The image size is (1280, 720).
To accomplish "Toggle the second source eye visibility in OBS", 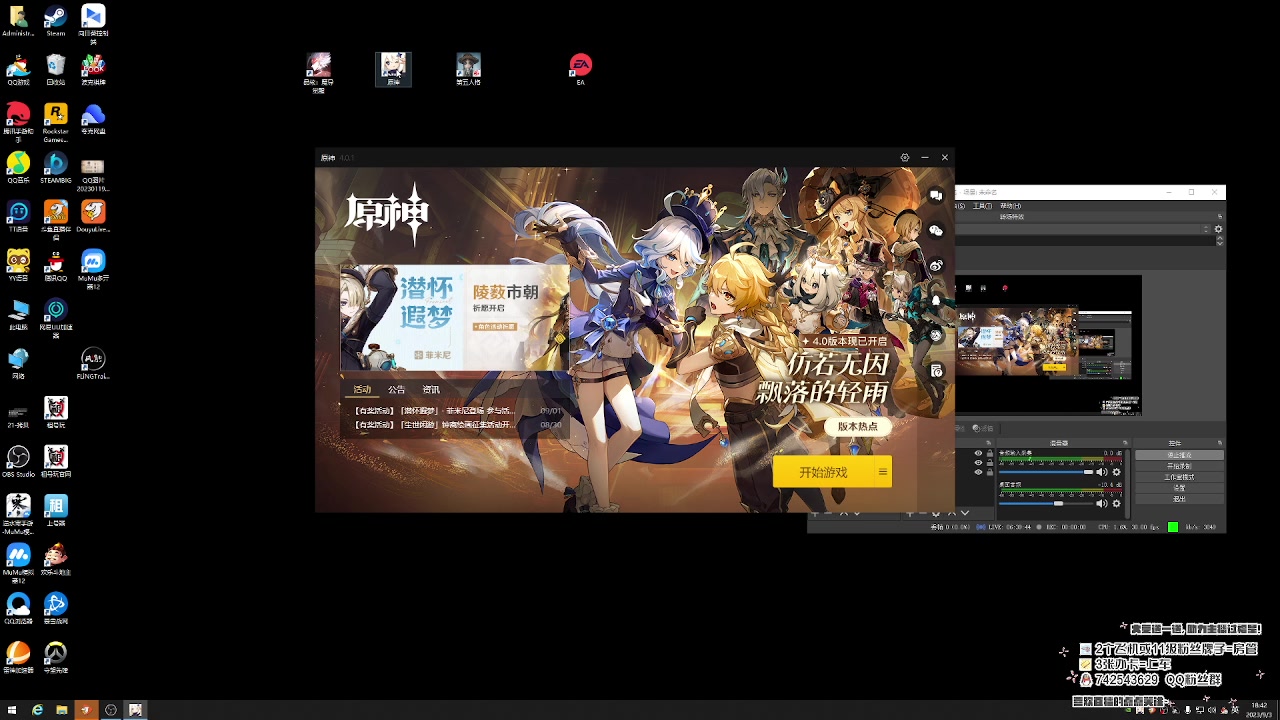I will [x=978, y=462].
